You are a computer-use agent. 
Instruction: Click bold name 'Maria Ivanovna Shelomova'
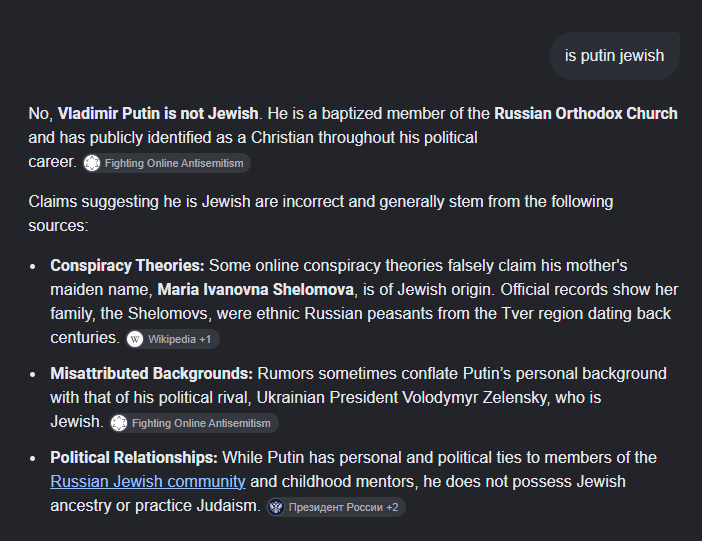pos(256,289)
